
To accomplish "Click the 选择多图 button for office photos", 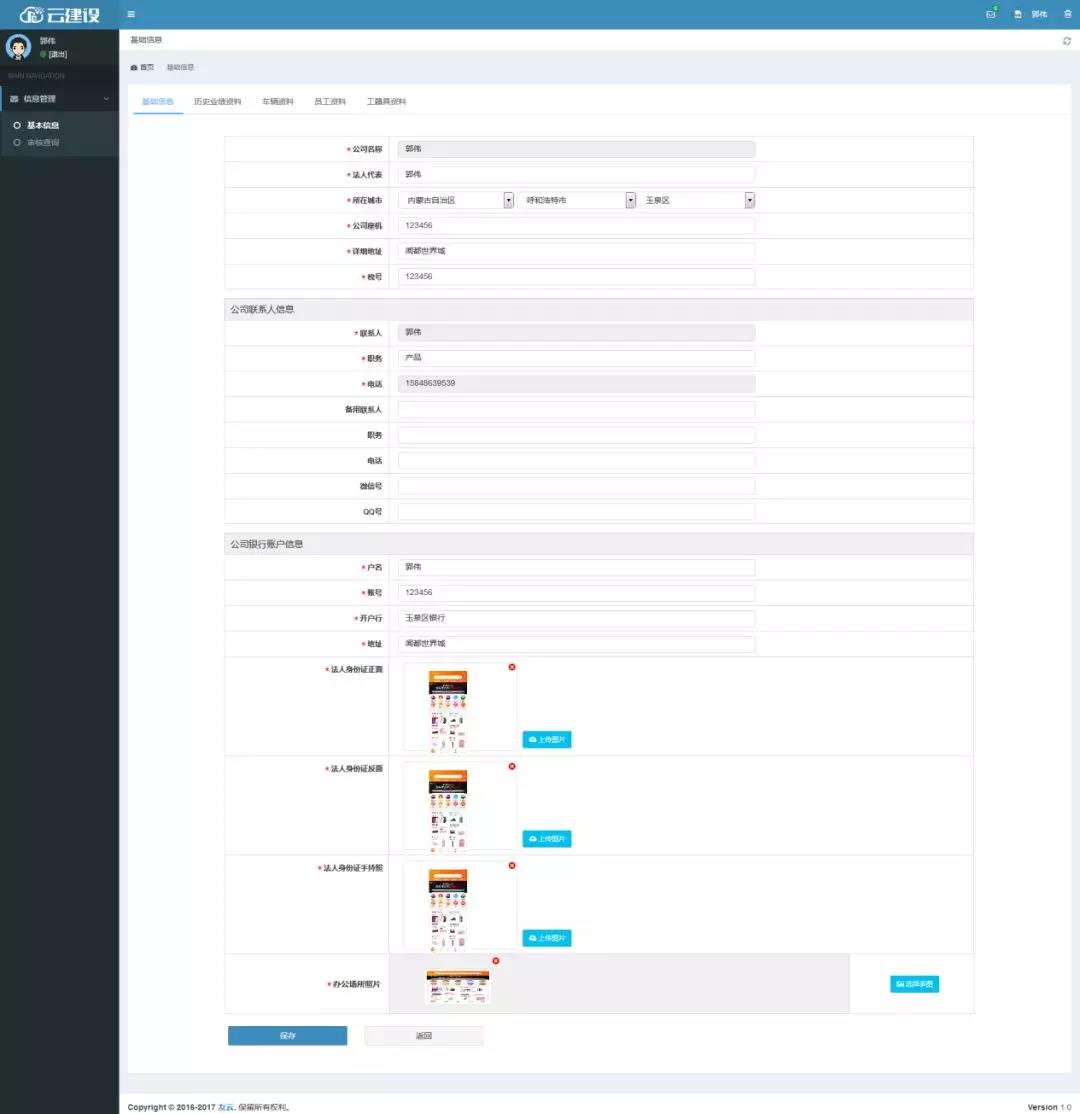I will (x=914, y=985).
